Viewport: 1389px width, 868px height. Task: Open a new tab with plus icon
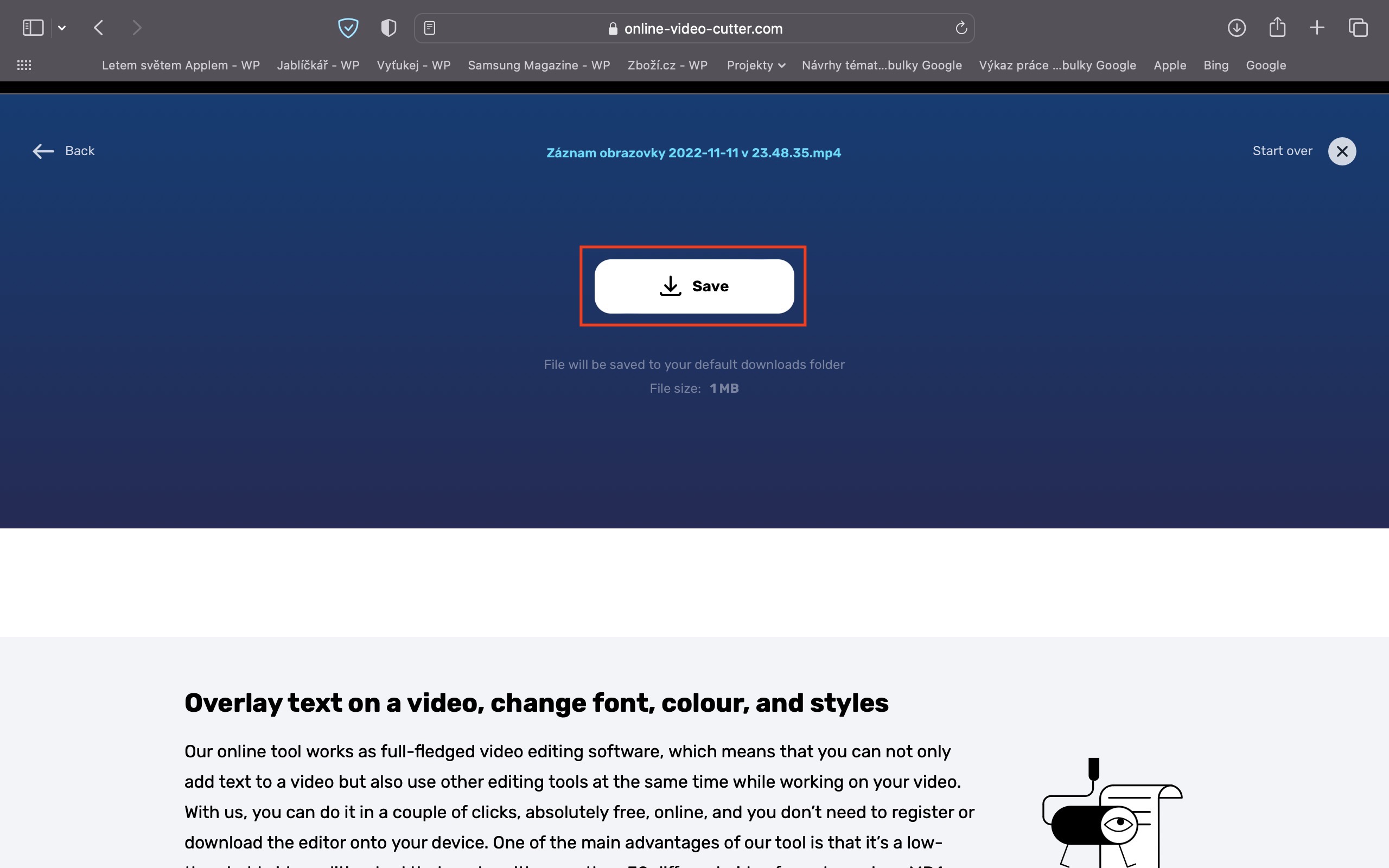click(1317, 28)
